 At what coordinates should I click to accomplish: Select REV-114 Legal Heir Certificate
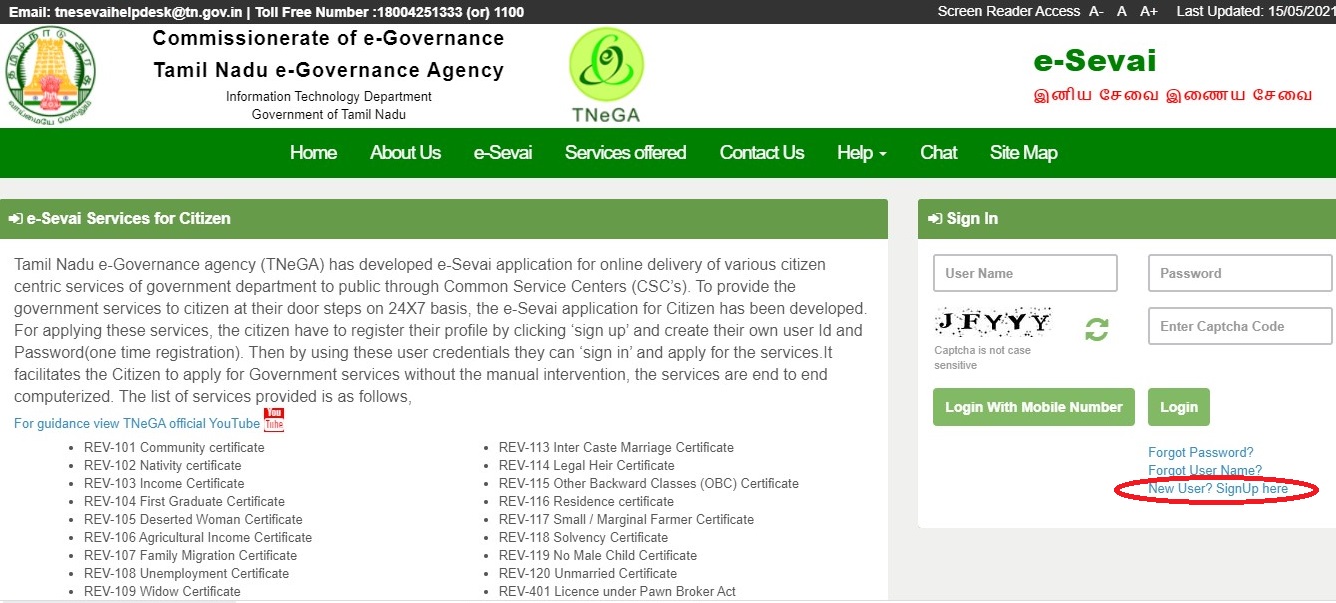(587, 466)
